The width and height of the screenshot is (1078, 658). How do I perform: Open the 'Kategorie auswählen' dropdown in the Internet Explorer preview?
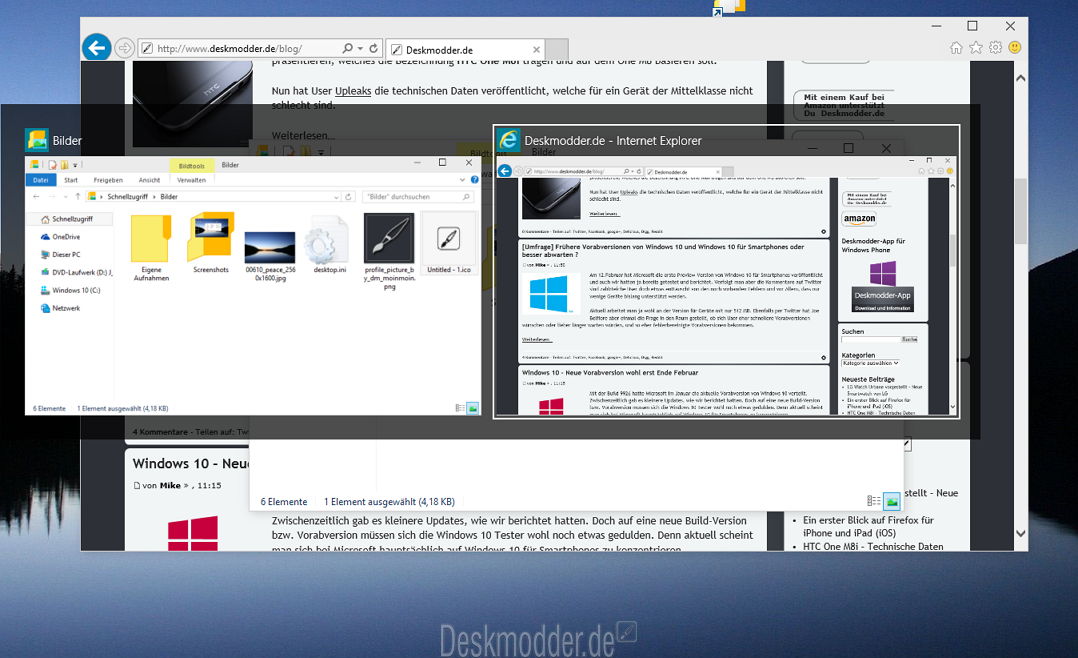(870, 363)
